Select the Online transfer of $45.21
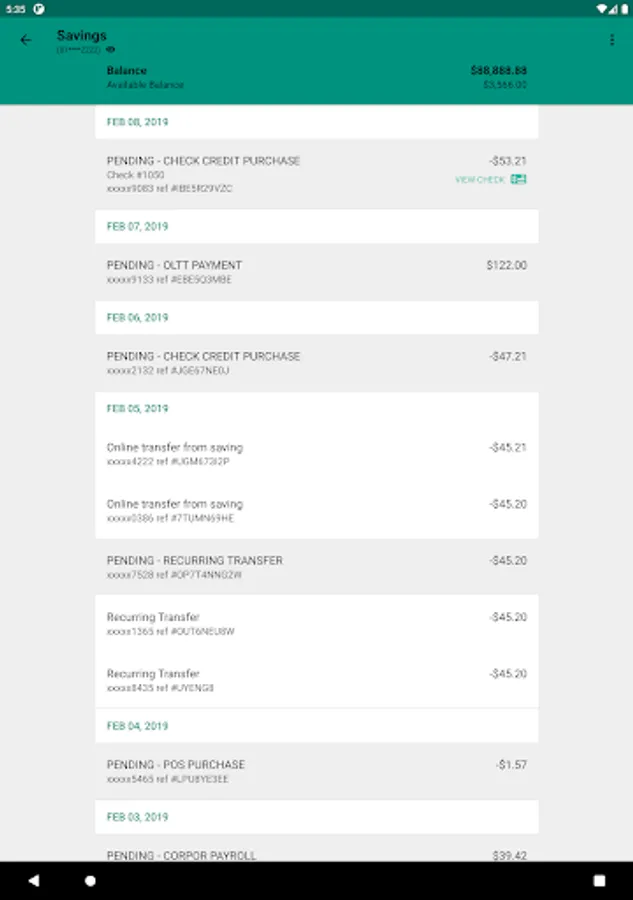Image resolution: width=633 pixels, height=900 pixels. point(316,454)
